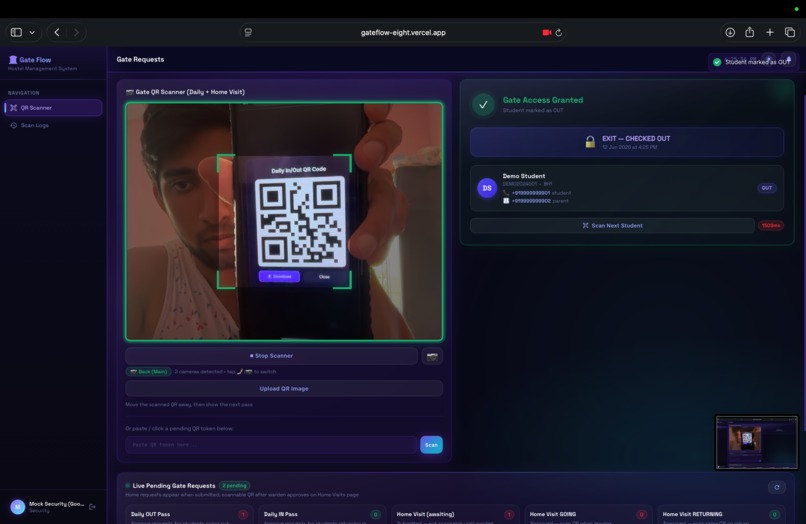Open the Daily IN Pass card

tap(322, 515)
